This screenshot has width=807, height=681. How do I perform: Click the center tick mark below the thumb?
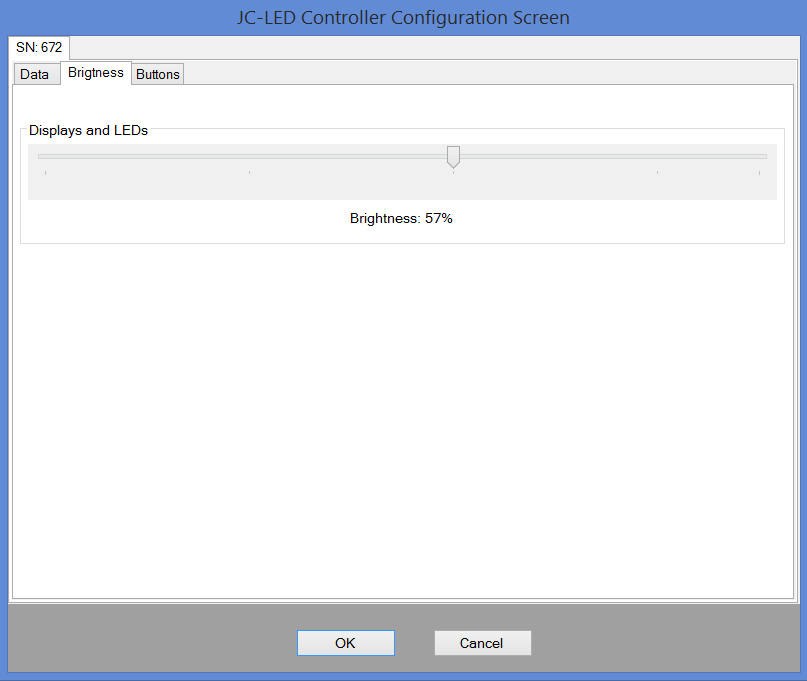(x=453, y=173)
